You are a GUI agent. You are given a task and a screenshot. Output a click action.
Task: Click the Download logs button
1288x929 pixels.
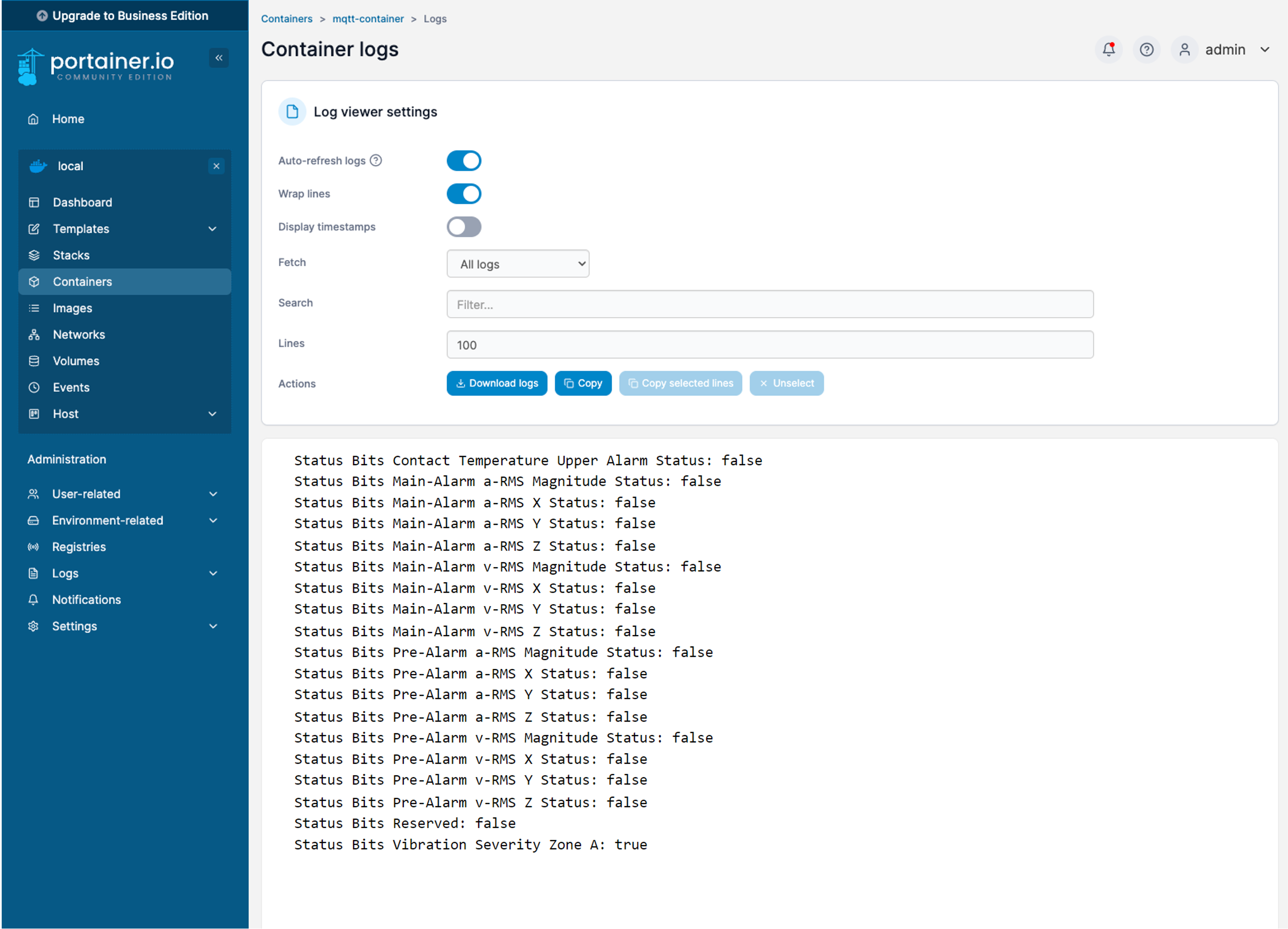(x=497, y=383)
